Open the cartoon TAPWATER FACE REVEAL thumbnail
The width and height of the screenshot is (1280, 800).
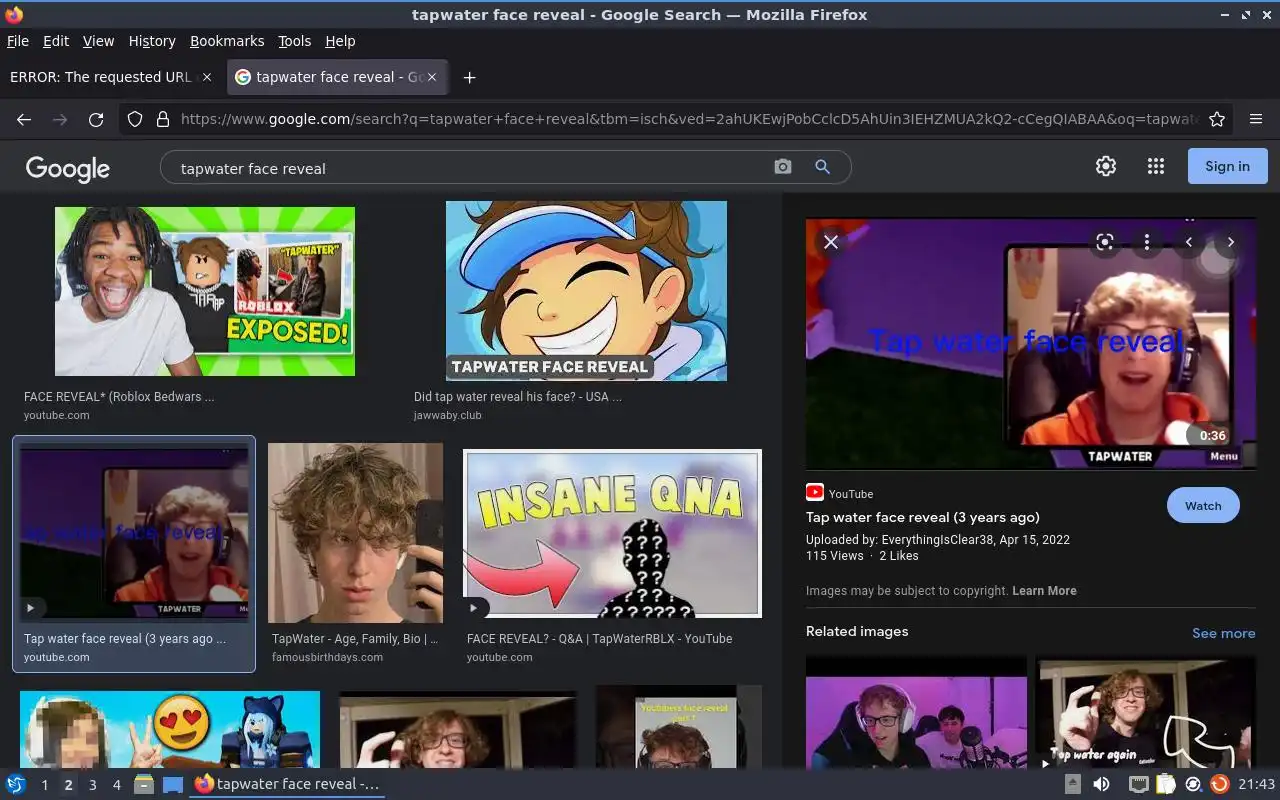point(586,291)
